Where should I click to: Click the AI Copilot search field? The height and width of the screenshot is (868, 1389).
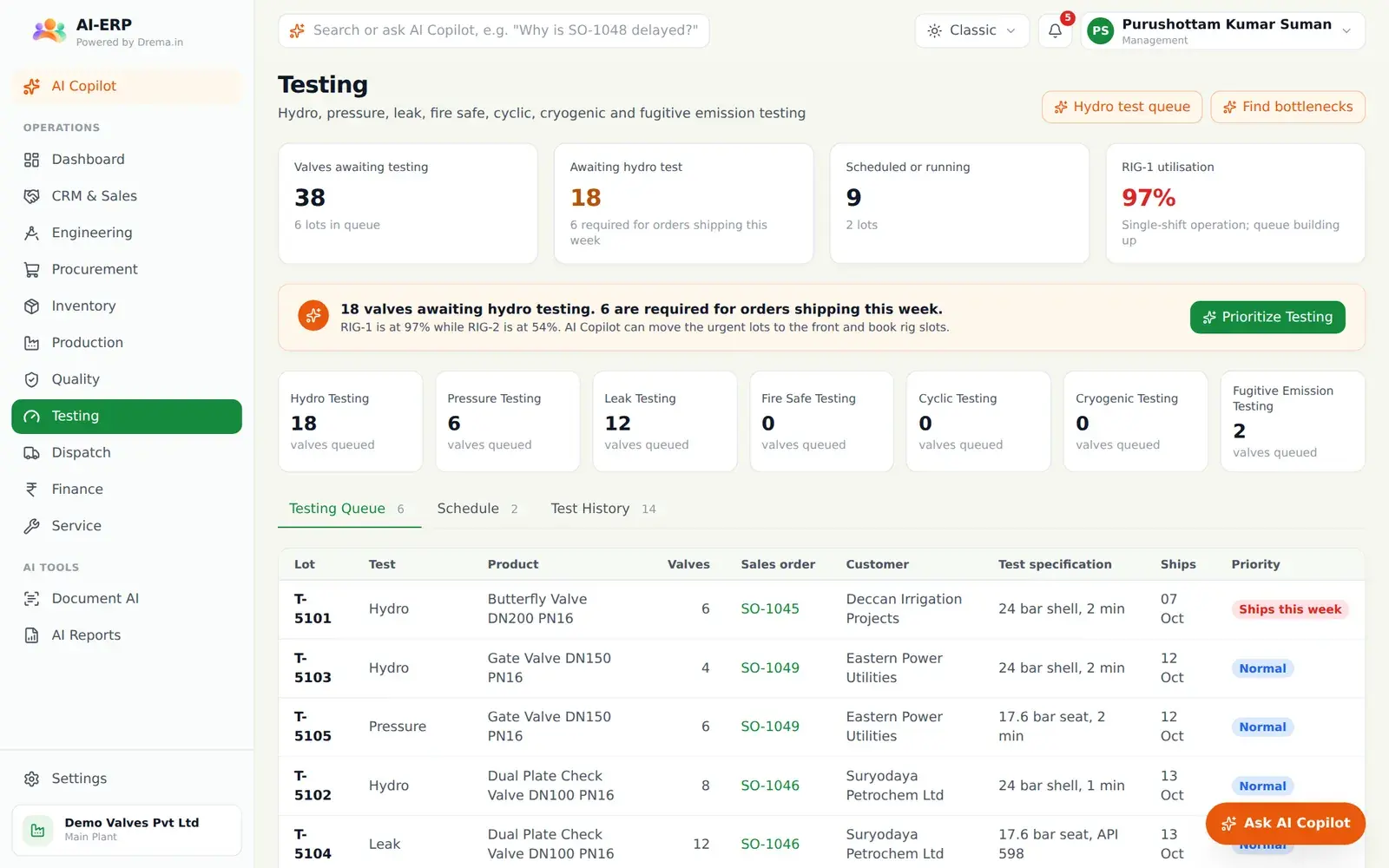[x=493, y=30]
